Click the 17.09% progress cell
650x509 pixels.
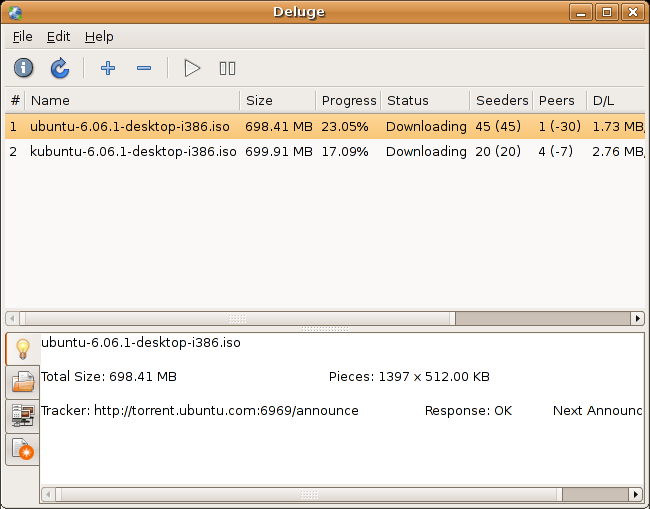click(345, 152)
